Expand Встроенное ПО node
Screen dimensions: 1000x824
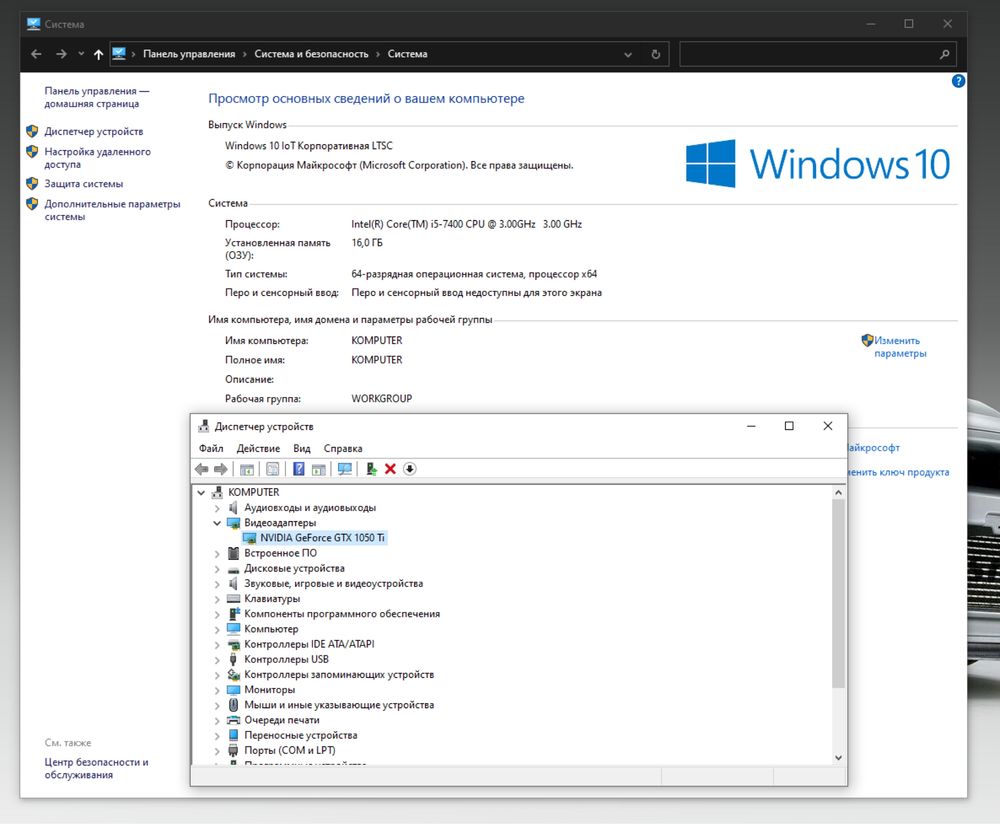(x=217, y=554)
